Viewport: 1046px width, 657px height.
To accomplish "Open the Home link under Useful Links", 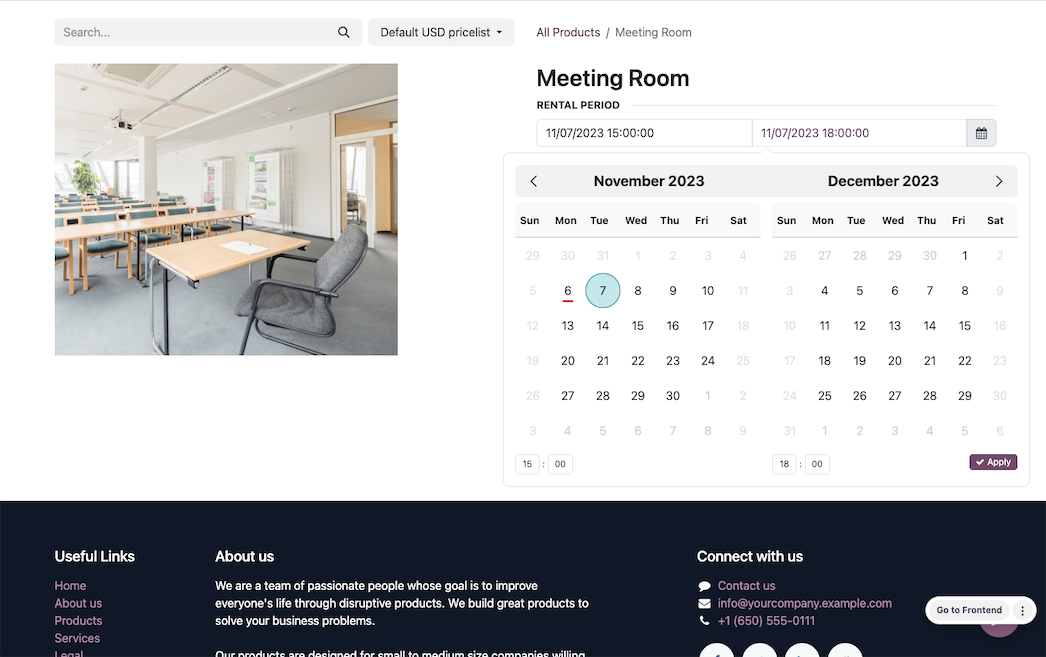I will [x=70, y=585].
